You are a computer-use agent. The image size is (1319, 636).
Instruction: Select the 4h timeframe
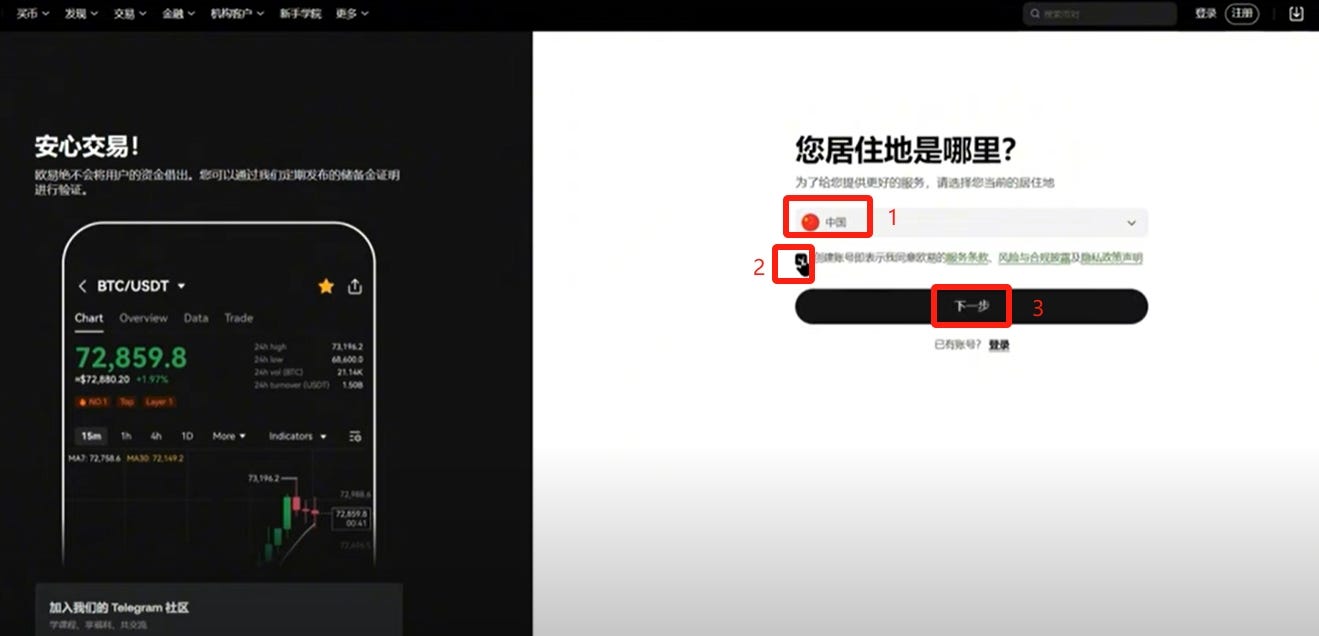coord(156,436)
